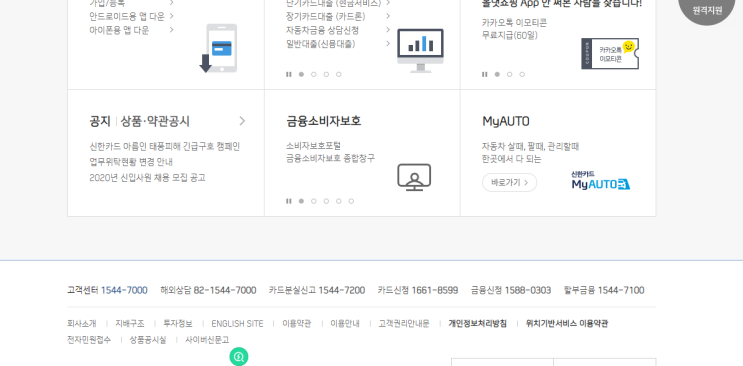Open 전자민원접수 footer link

coord(89,340)
